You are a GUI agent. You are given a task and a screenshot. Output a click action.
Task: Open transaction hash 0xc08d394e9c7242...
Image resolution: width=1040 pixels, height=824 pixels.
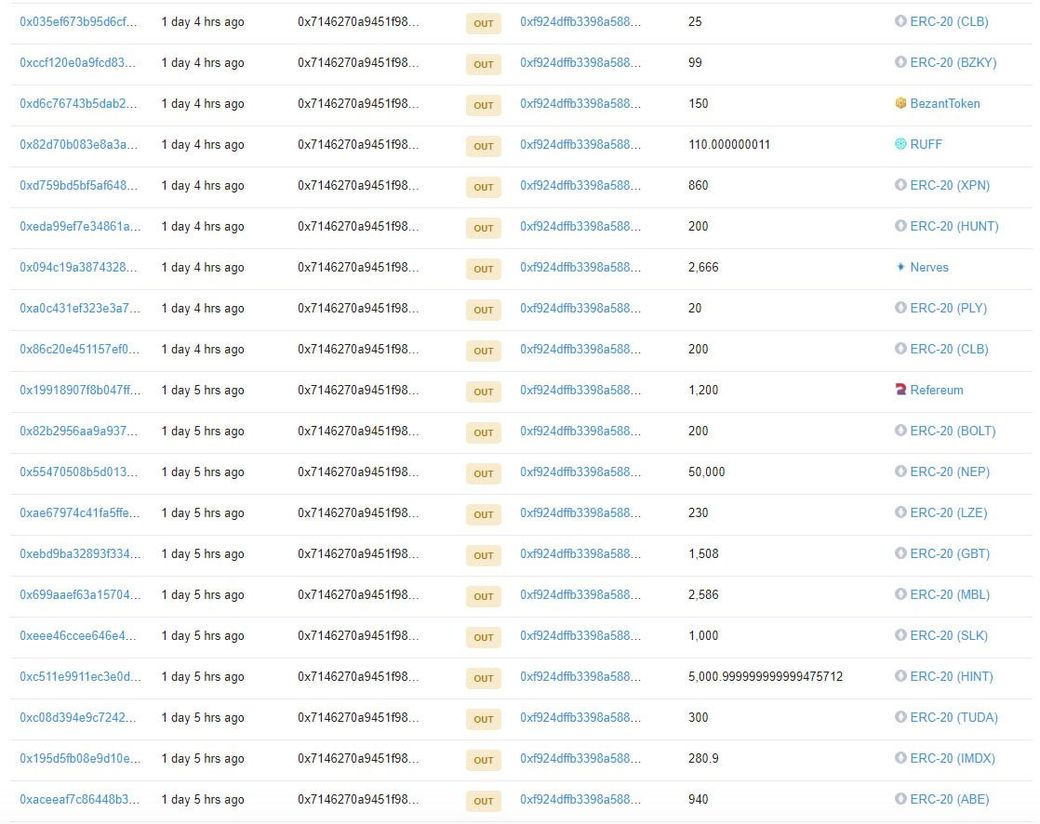pos(78,717)
